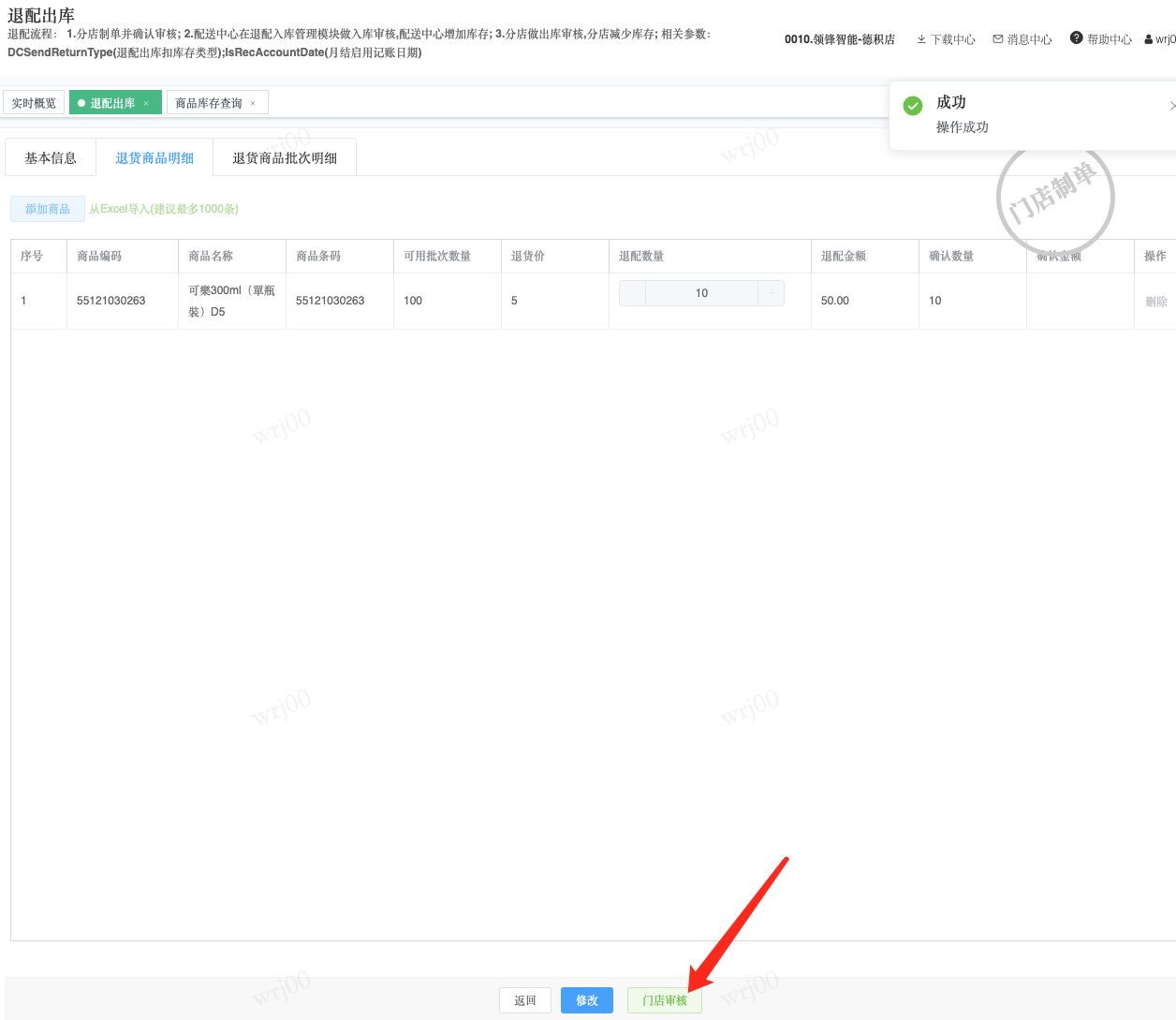Click the 退配数量 input showing 10

[x=701, y=293]
